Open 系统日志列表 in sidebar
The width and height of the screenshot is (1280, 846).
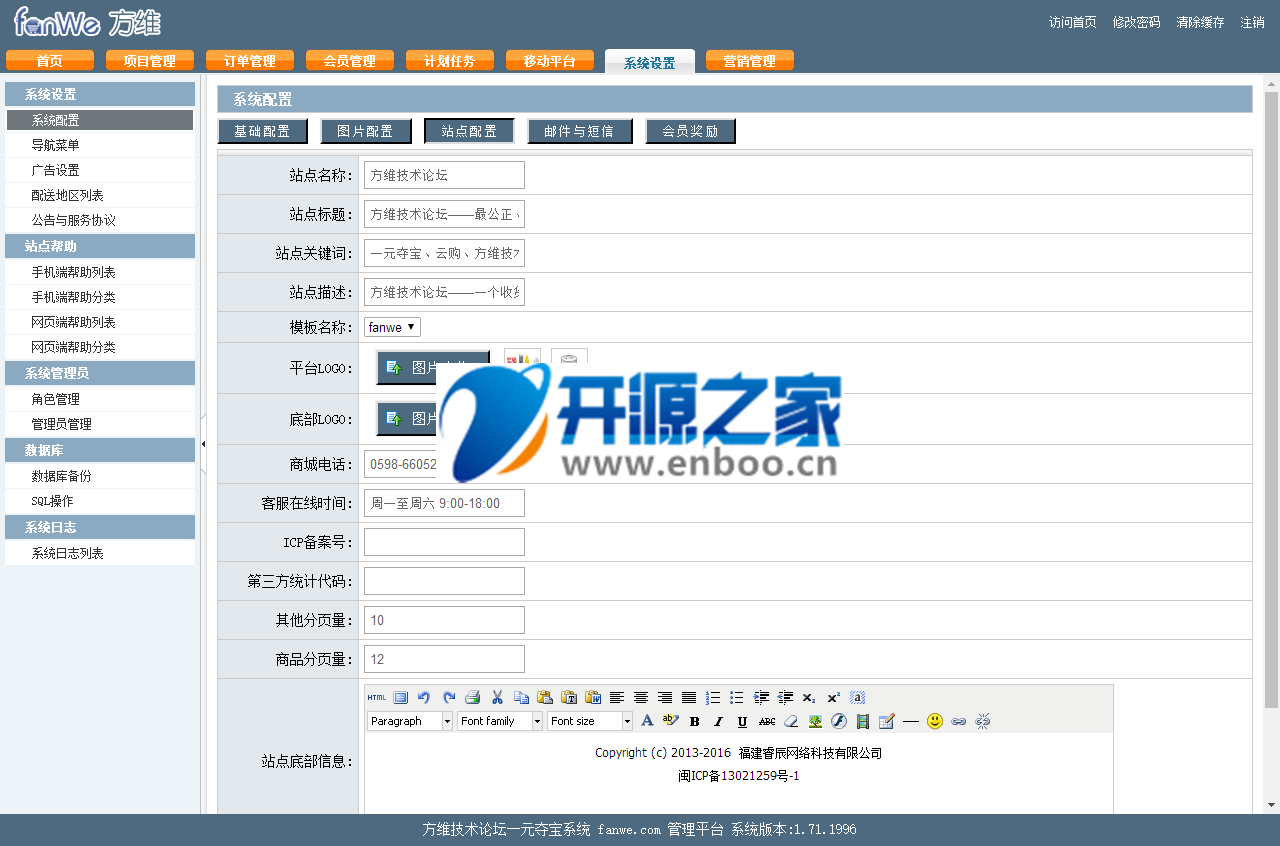tap(100, 553)
